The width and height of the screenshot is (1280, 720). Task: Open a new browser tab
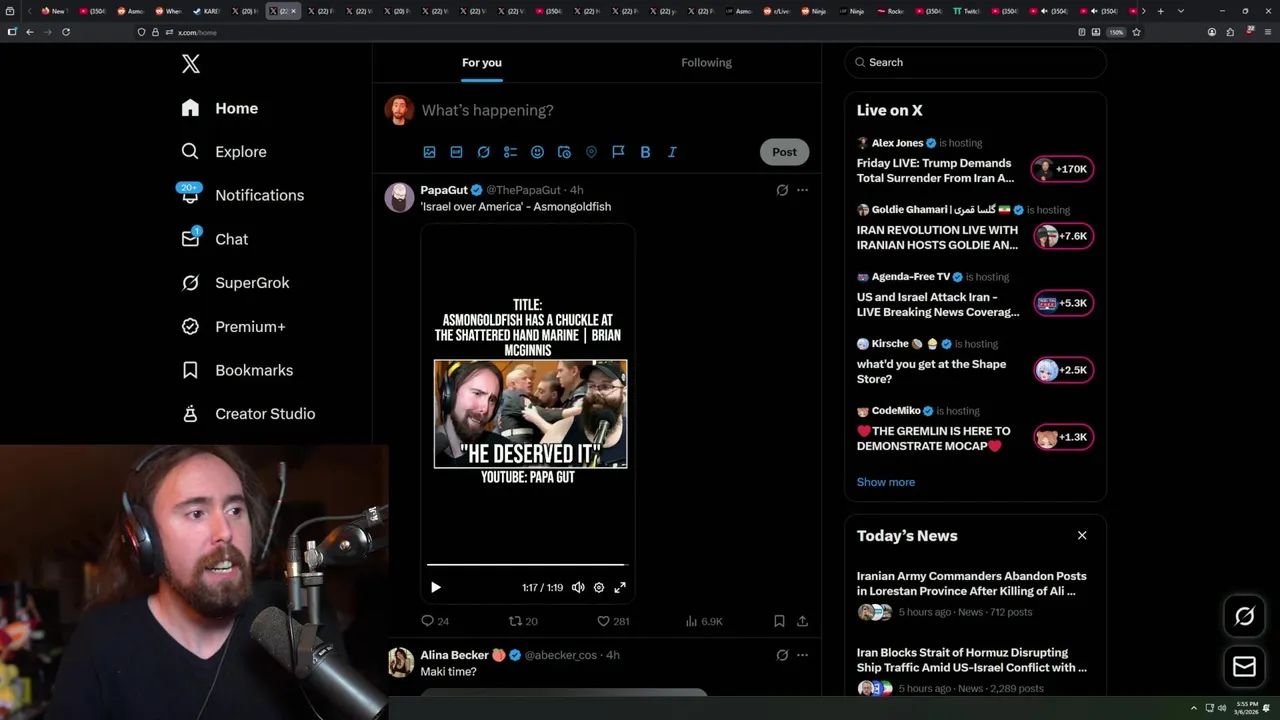(1160, 11)
